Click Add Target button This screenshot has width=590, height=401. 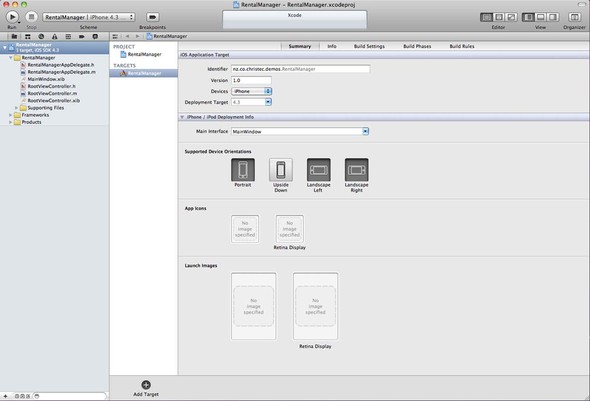pyautogui.click(x=146, y=389)
